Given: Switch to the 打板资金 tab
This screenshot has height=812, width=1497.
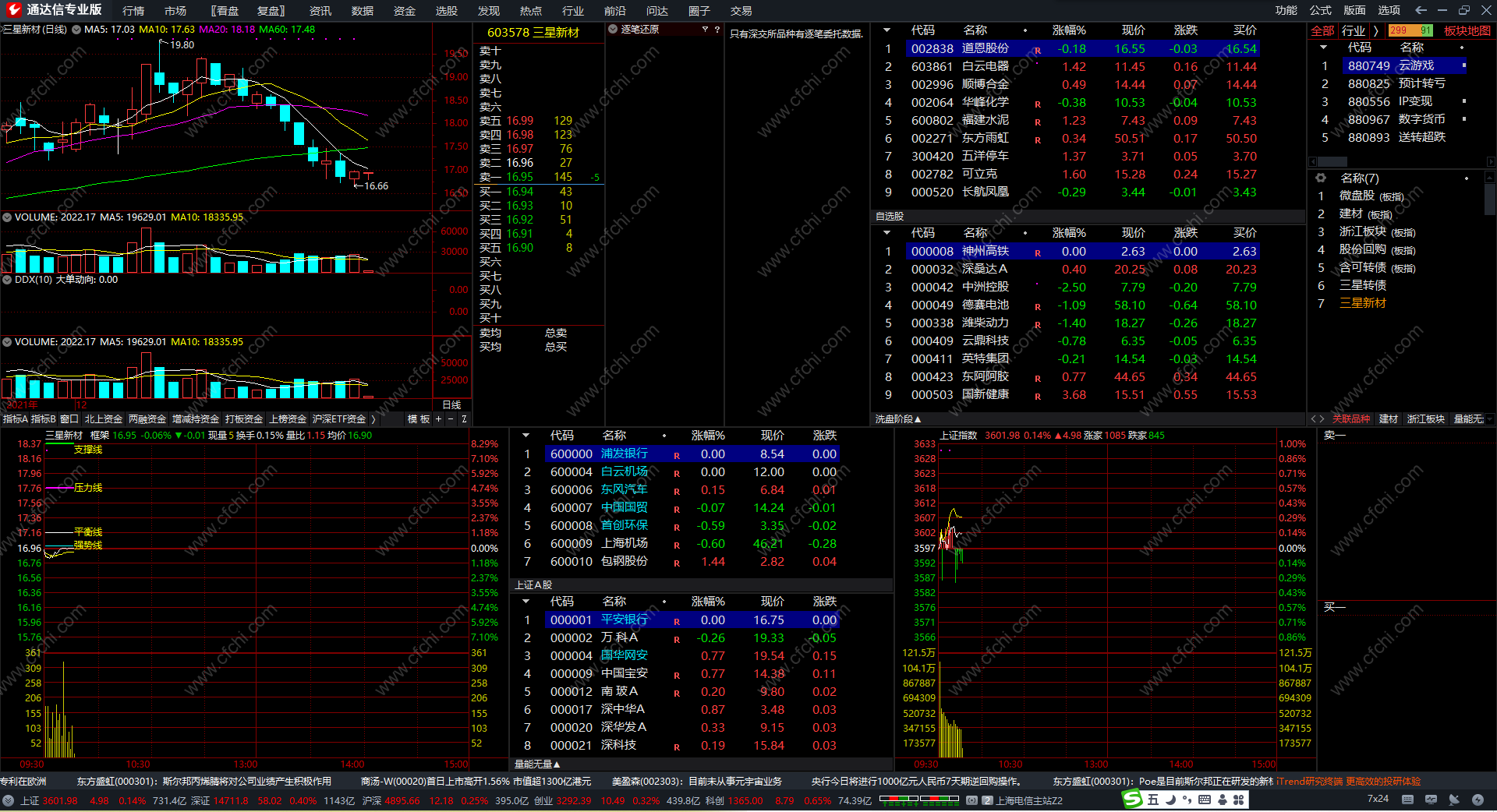Looking at the screenshot, I should pos(244,419).
